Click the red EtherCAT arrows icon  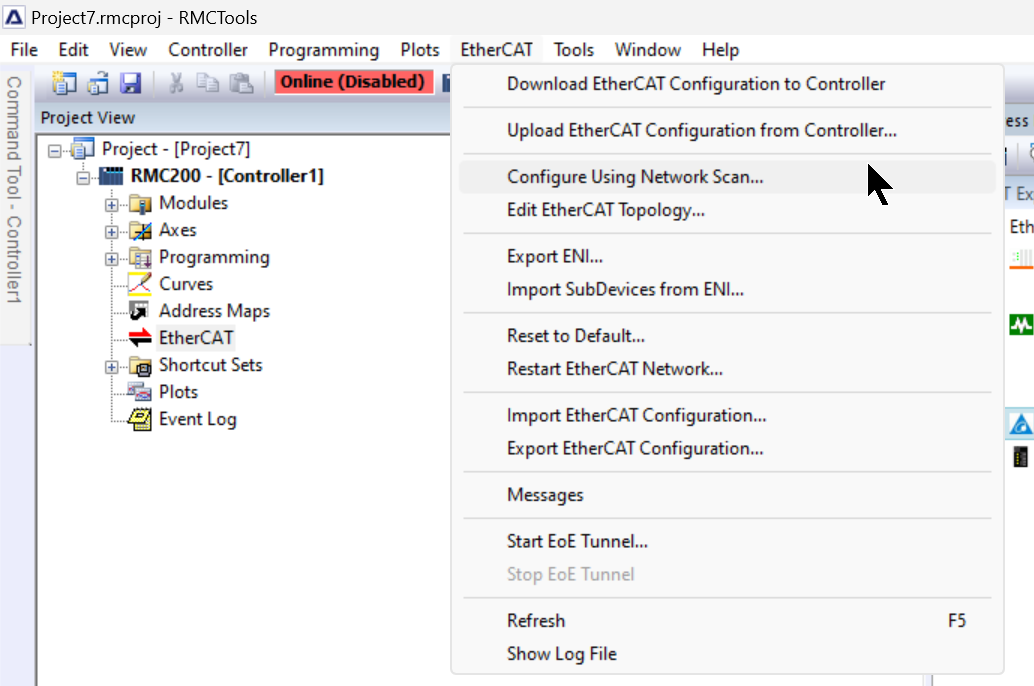click(x=140, y=338)
